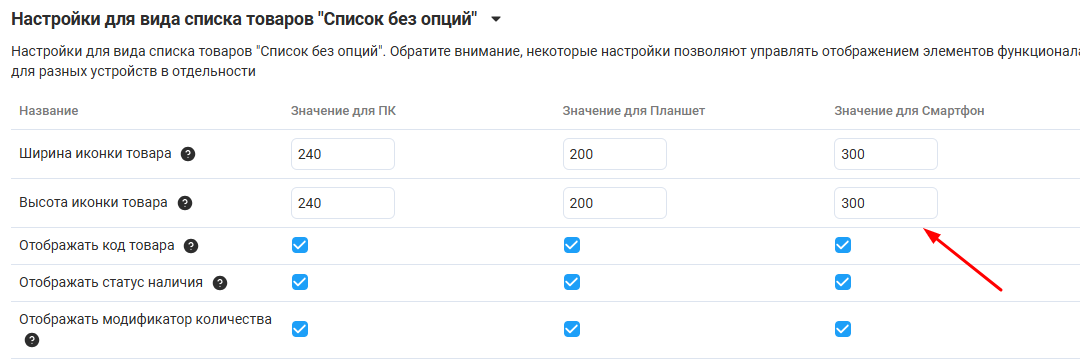
Task: Toggle quantity modifier checkbox for ПК
Action: pos(300,329)
